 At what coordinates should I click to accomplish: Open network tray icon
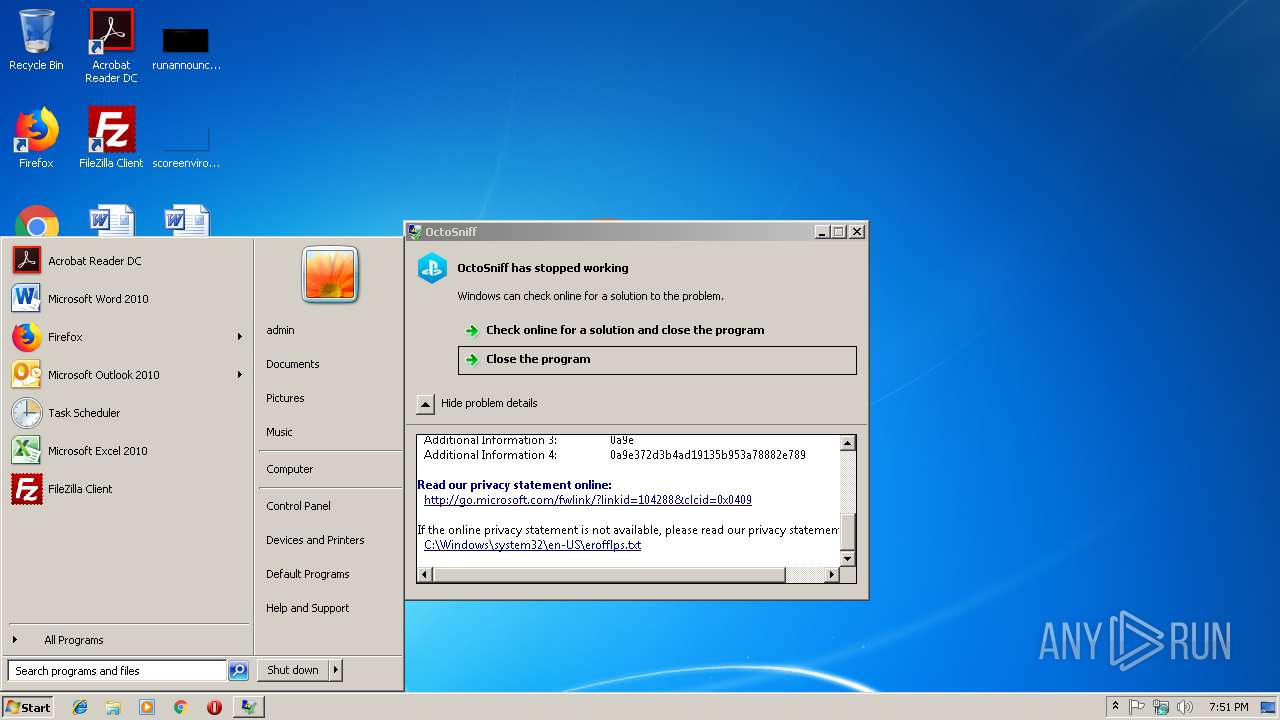(x=1161, y=707)
